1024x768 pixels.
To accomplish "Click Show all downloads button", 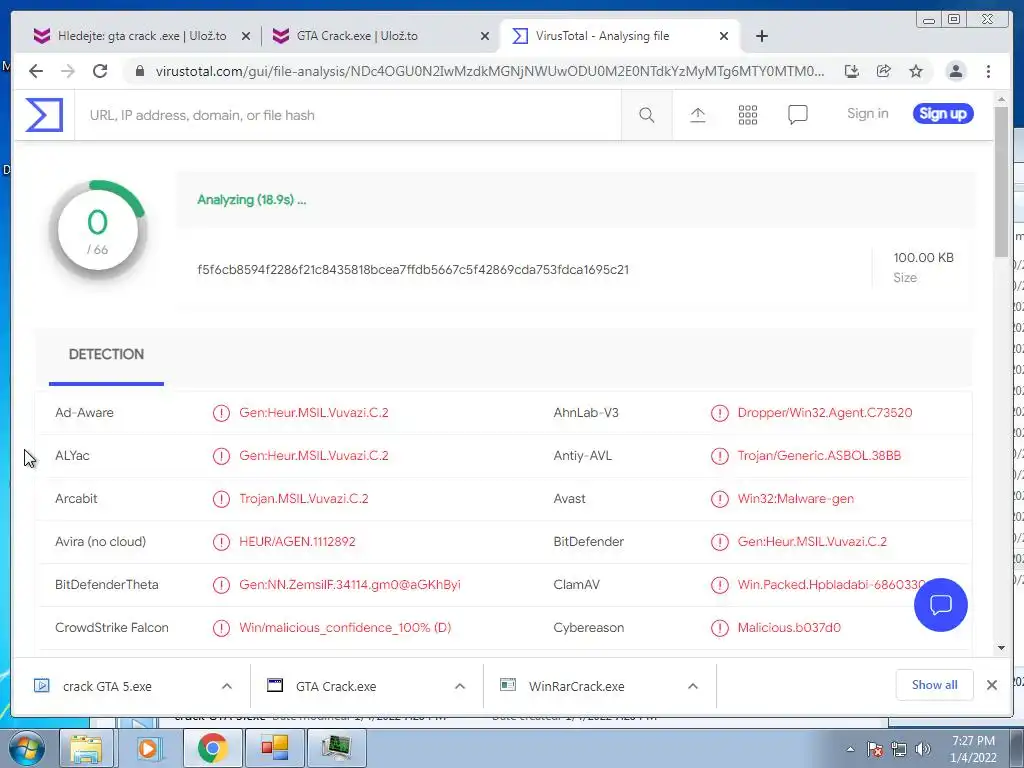I will [935, 684].
